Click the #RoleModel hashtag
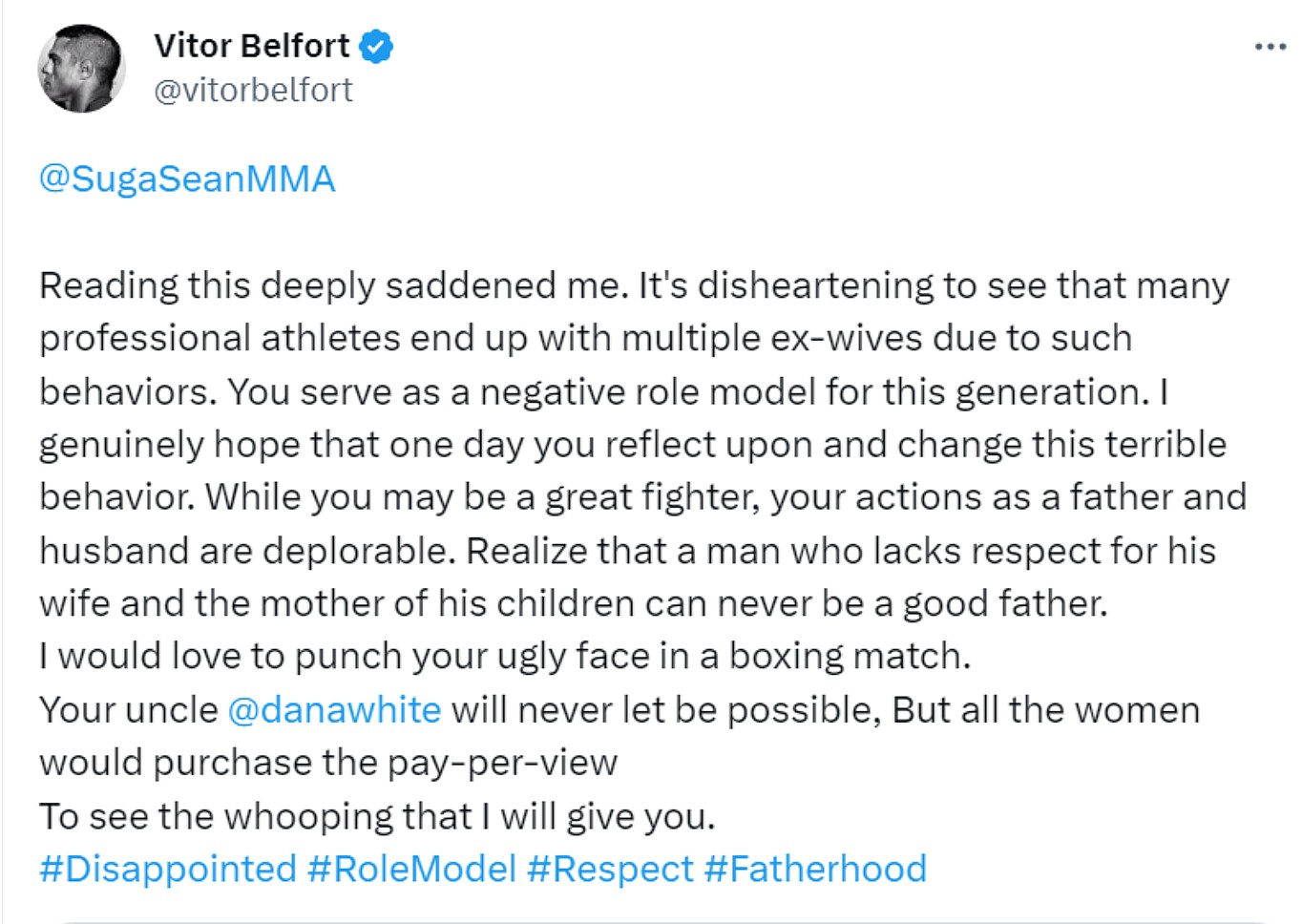 point(411,870)
